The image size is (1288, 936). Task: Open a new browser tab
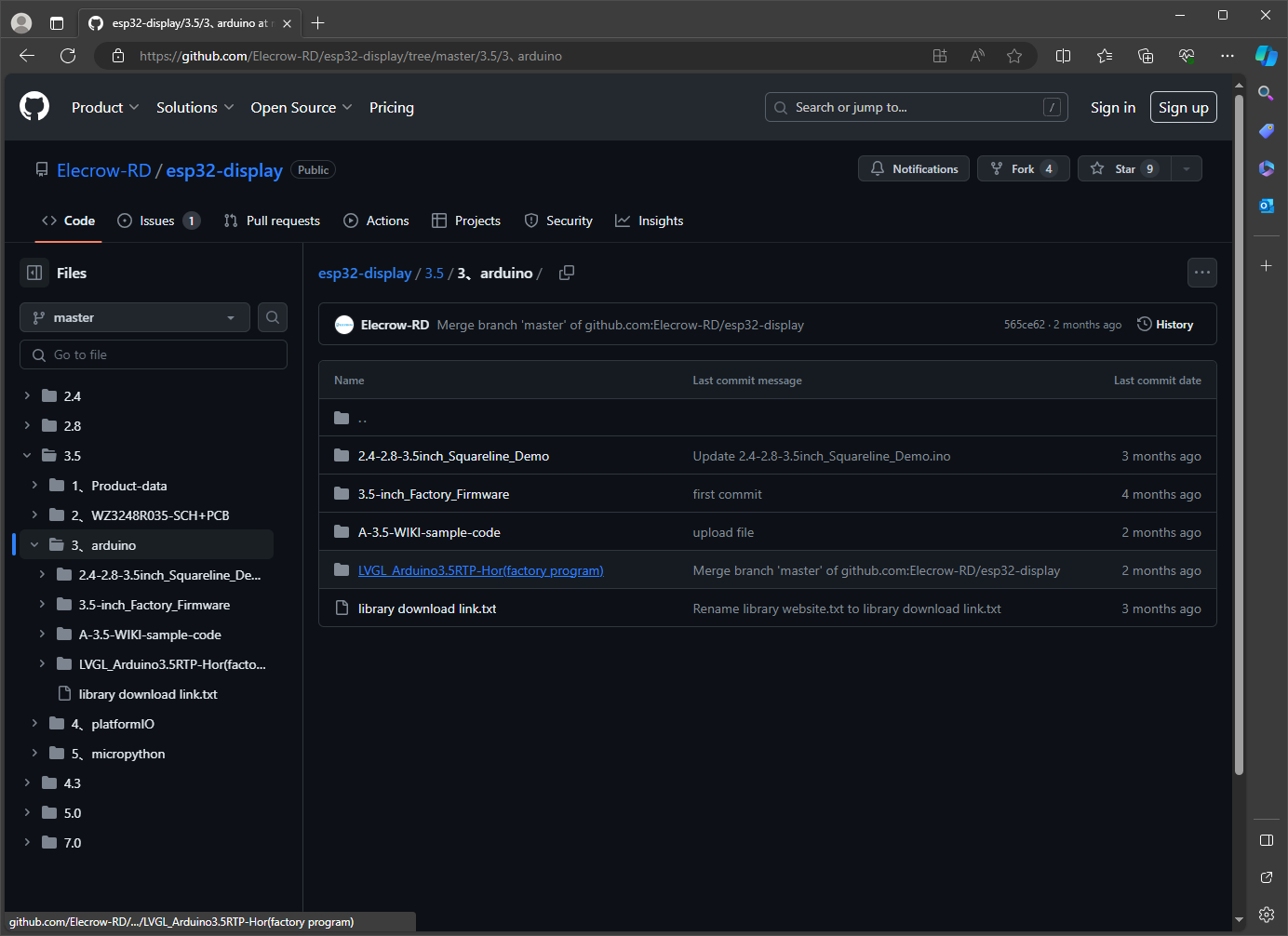click(318, 22)
